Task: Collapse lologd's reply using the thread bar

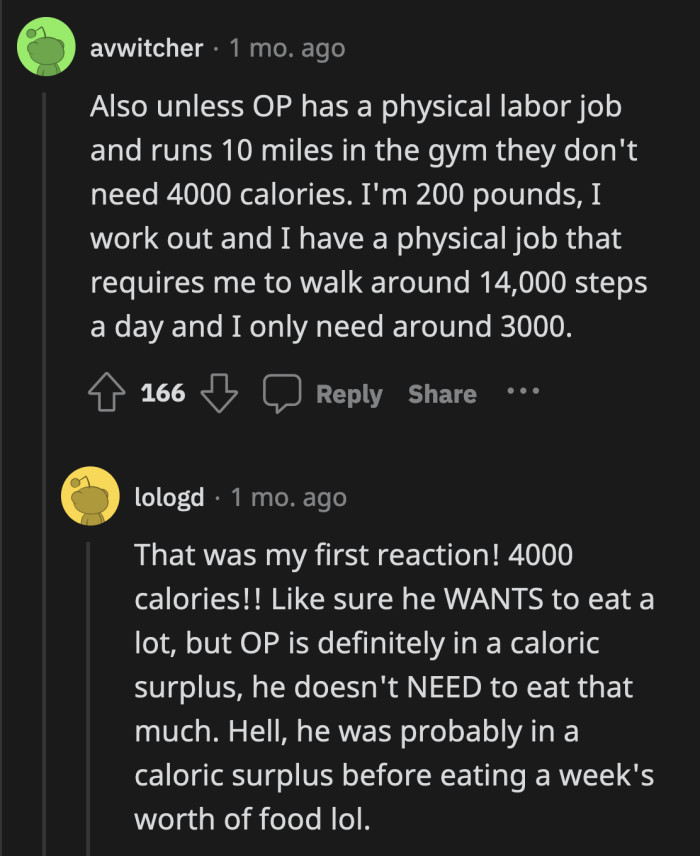Action: click(x=86, y=690)
